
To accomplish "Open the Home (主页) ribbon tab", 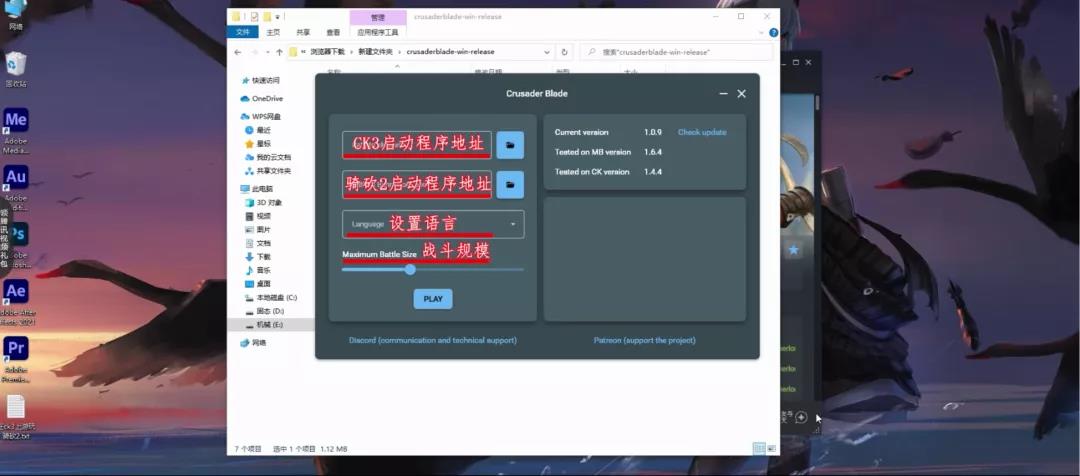I will (x=273, y=32).
